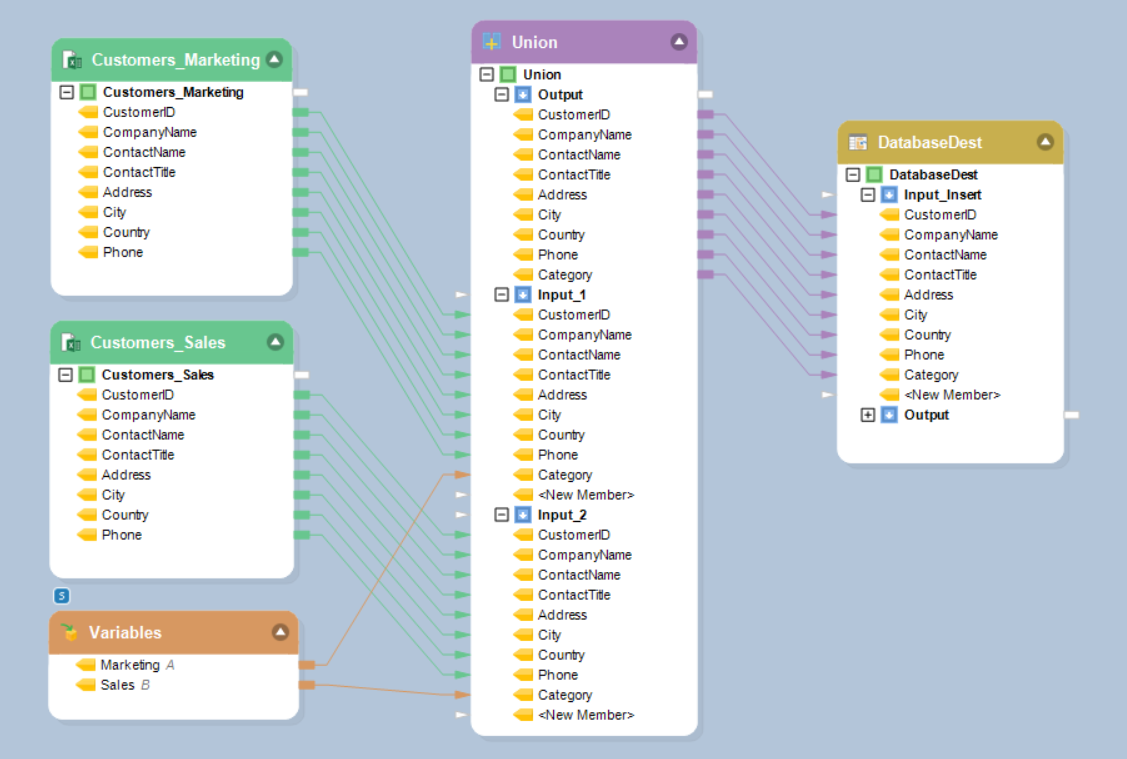Click the small blue S badge icon
This screenshot has width=1127, height=759.
pos(62,596)
